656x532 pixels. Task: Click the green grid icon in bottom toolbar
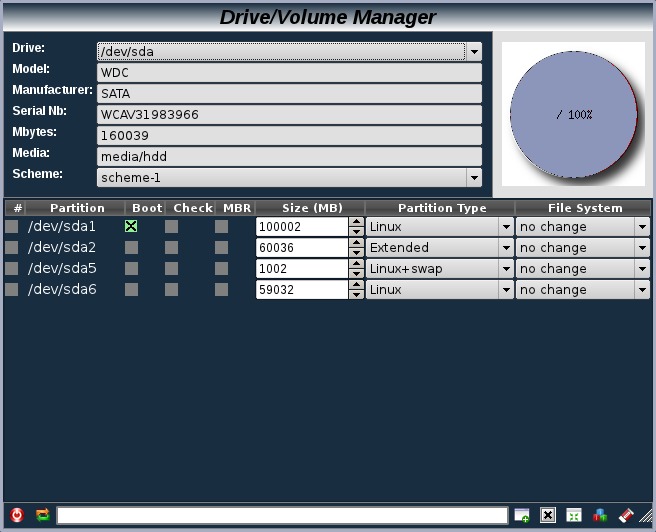click(x=574, y=515)
